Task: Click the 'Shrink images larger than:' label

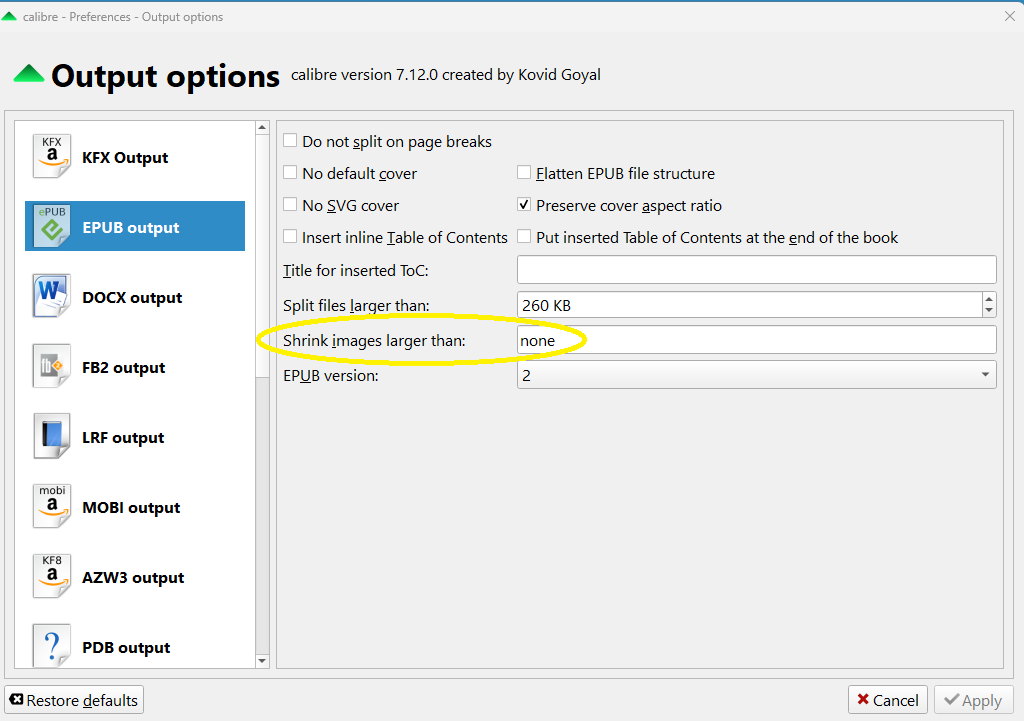Action: click(374, 340)
